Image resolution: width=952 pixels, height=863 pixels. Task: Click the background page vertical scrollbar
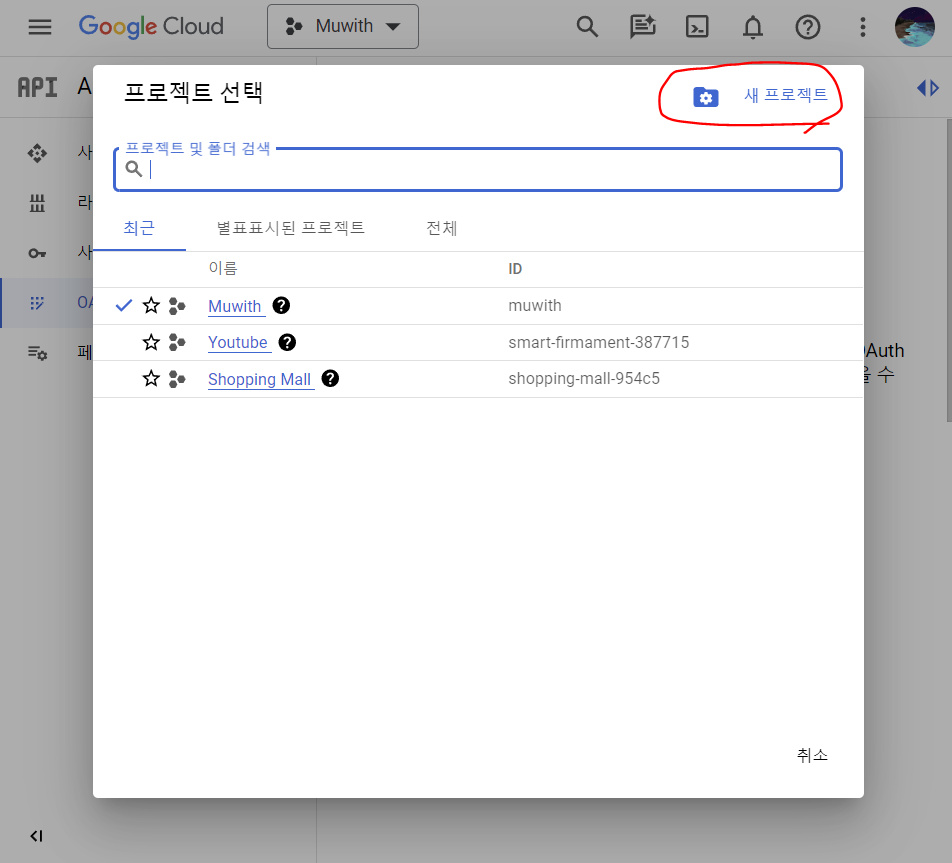pos(949,270)
